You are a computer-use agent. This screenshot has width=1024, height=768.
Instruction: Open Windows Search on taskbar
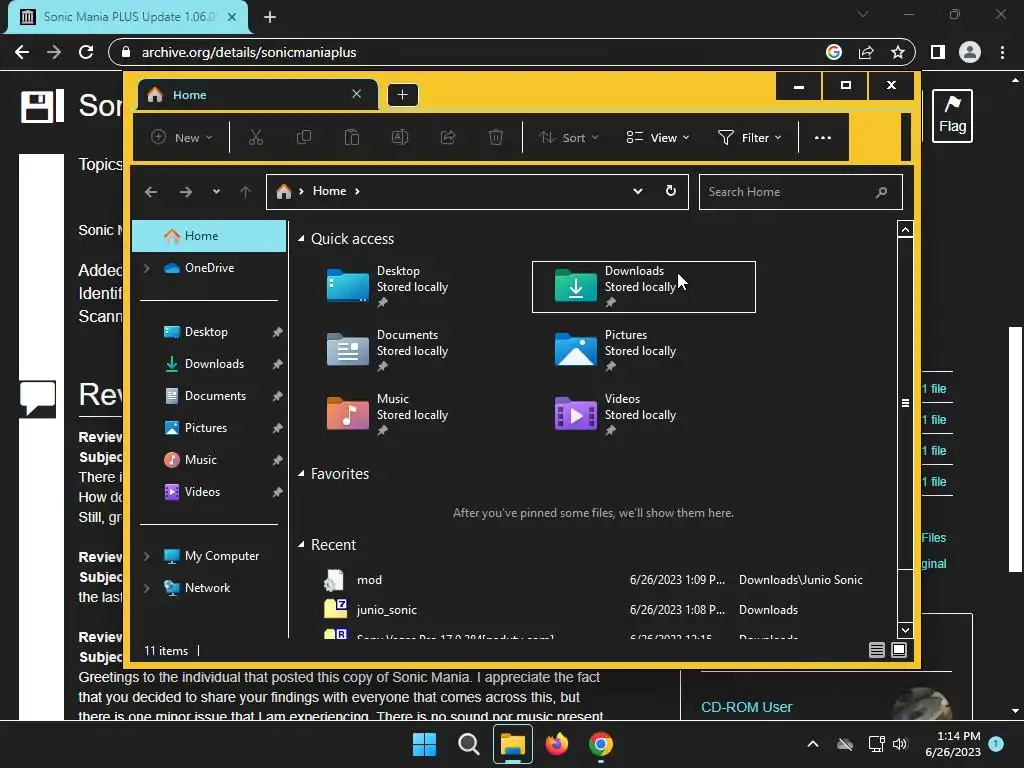pos(468,744)
